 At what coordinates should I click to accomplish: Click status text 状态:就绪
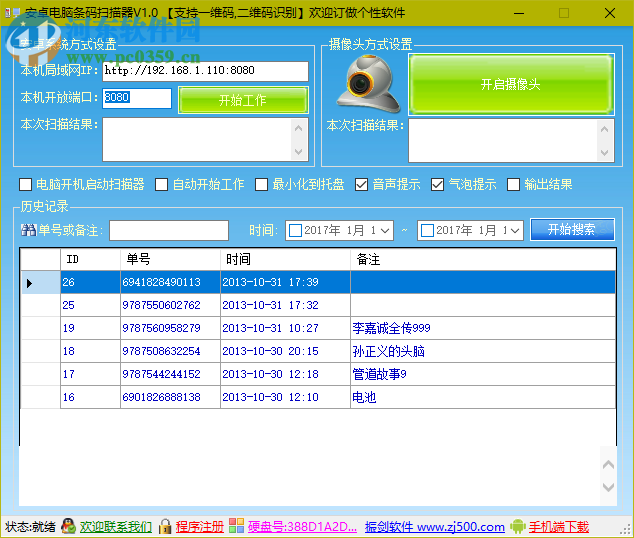tap(30, 527)
